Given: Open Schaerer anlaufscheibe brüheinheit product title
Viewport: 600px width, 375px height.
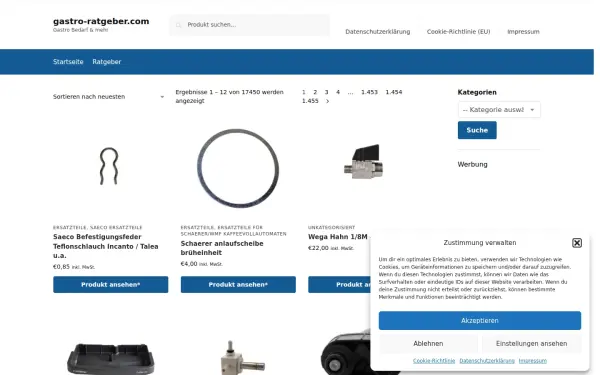Looking at the screenshot, I should 222,248.
